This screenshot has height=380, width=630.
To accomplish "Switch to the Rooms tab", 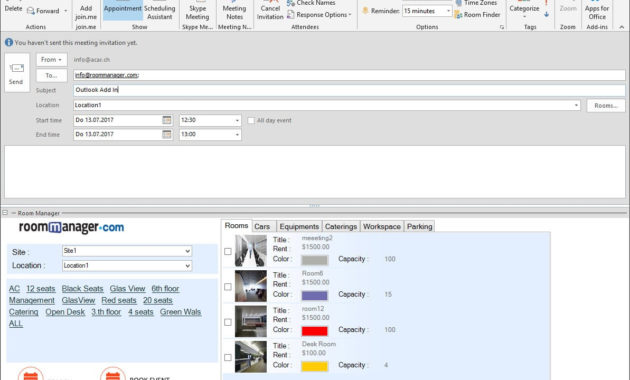I will (x=236, y=226).
